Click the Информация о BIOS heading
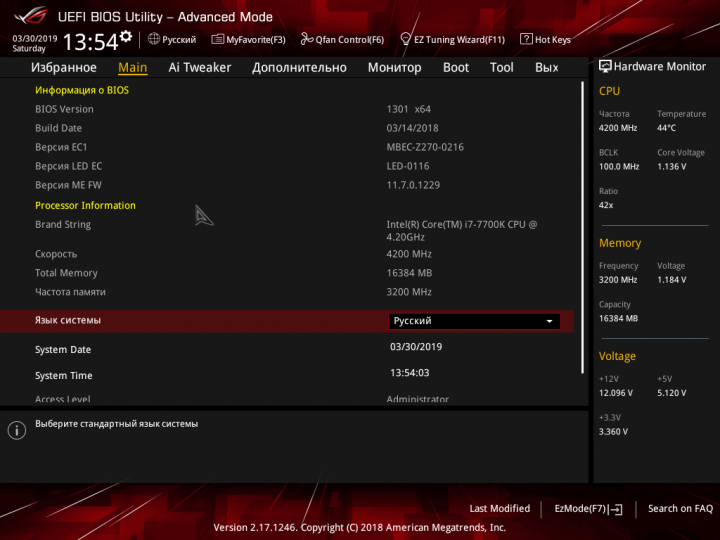Image resolution: width=720 pixels, height=540 pixels. pyautogui.click(x=82, y=90)
